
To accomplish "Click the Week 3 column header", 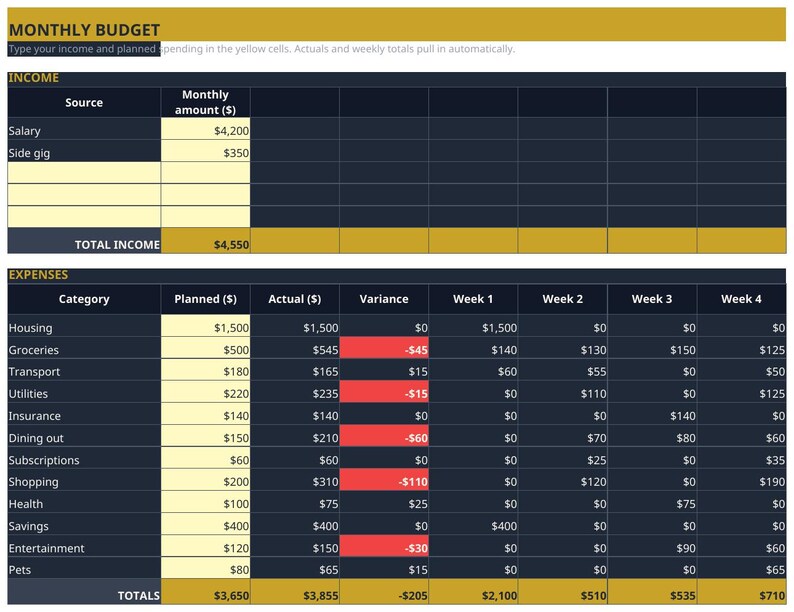I will click(652, 299).
